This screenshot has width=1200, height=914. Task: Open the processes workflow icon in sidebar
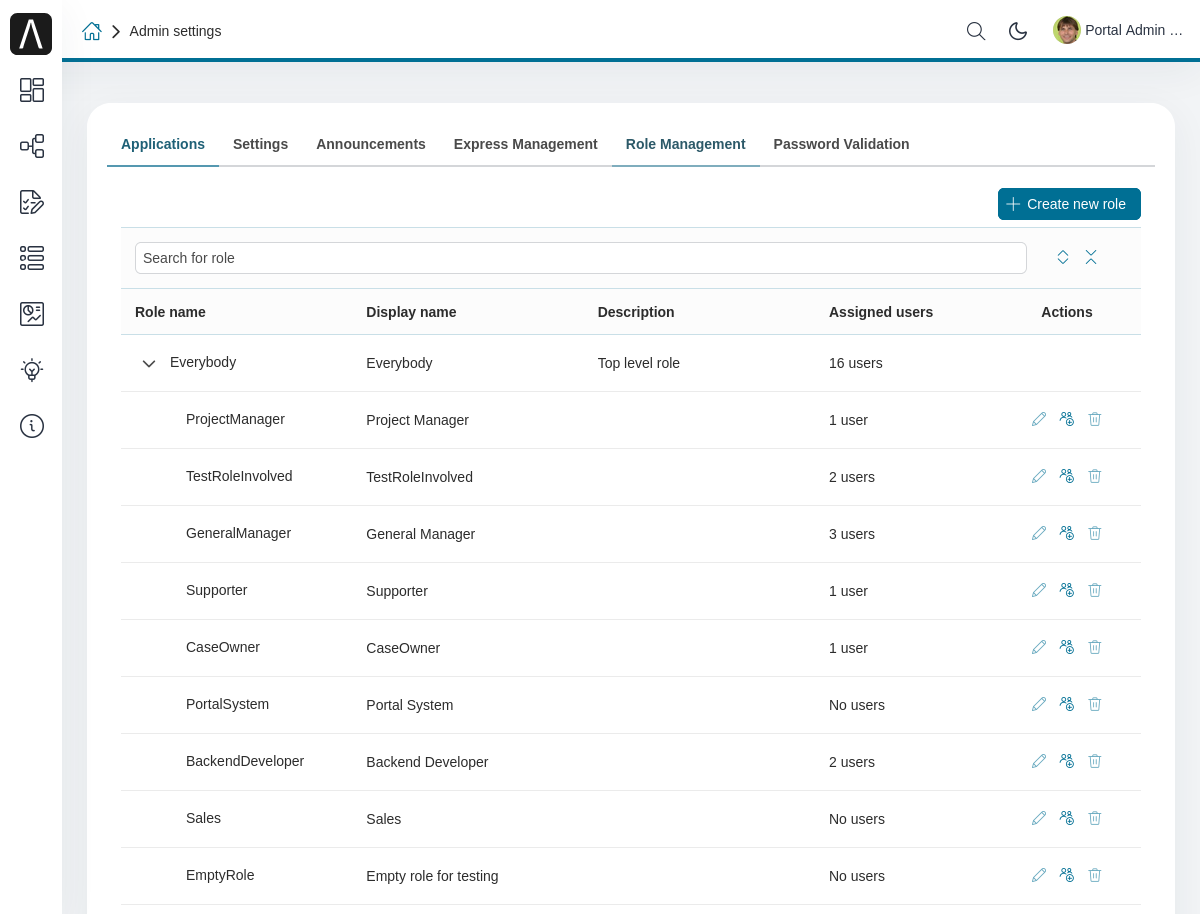tap(32, 146)
